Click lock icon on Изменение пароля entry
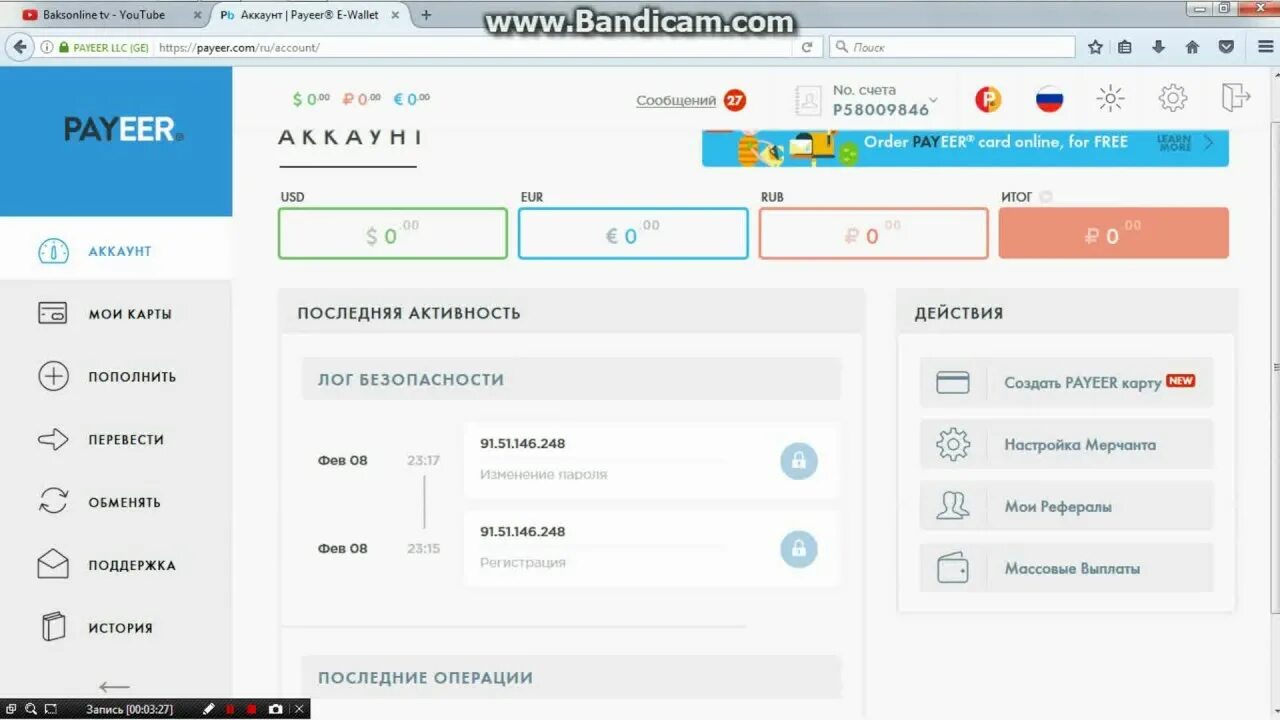 799,461
